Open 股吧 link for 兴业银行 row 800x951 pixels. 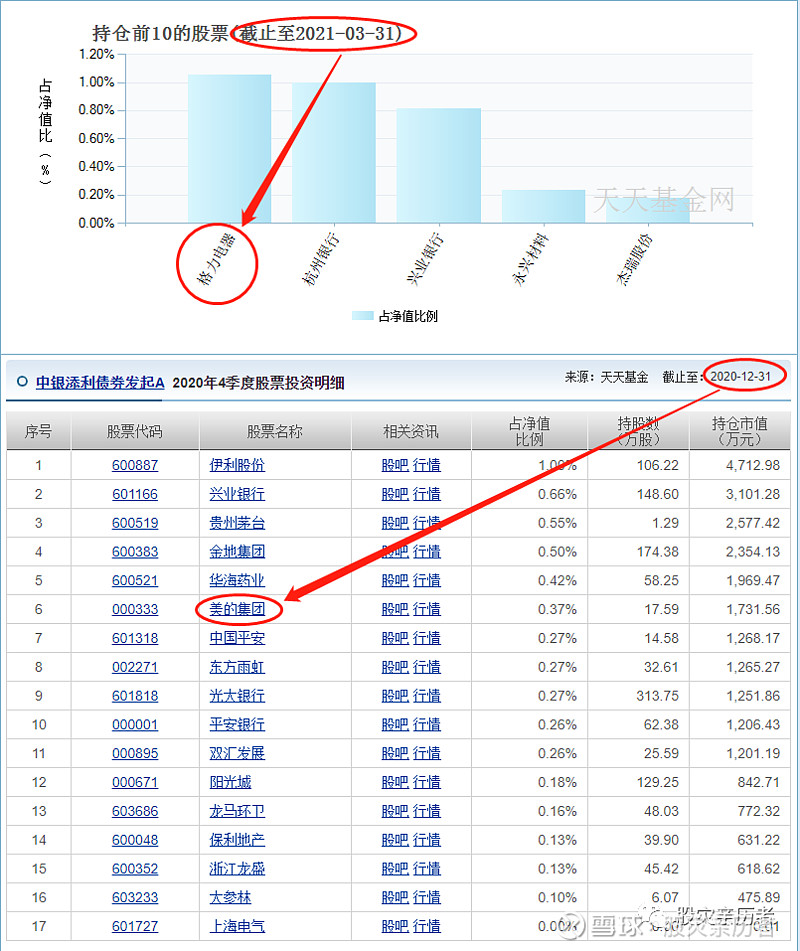(x=395, y=494)
